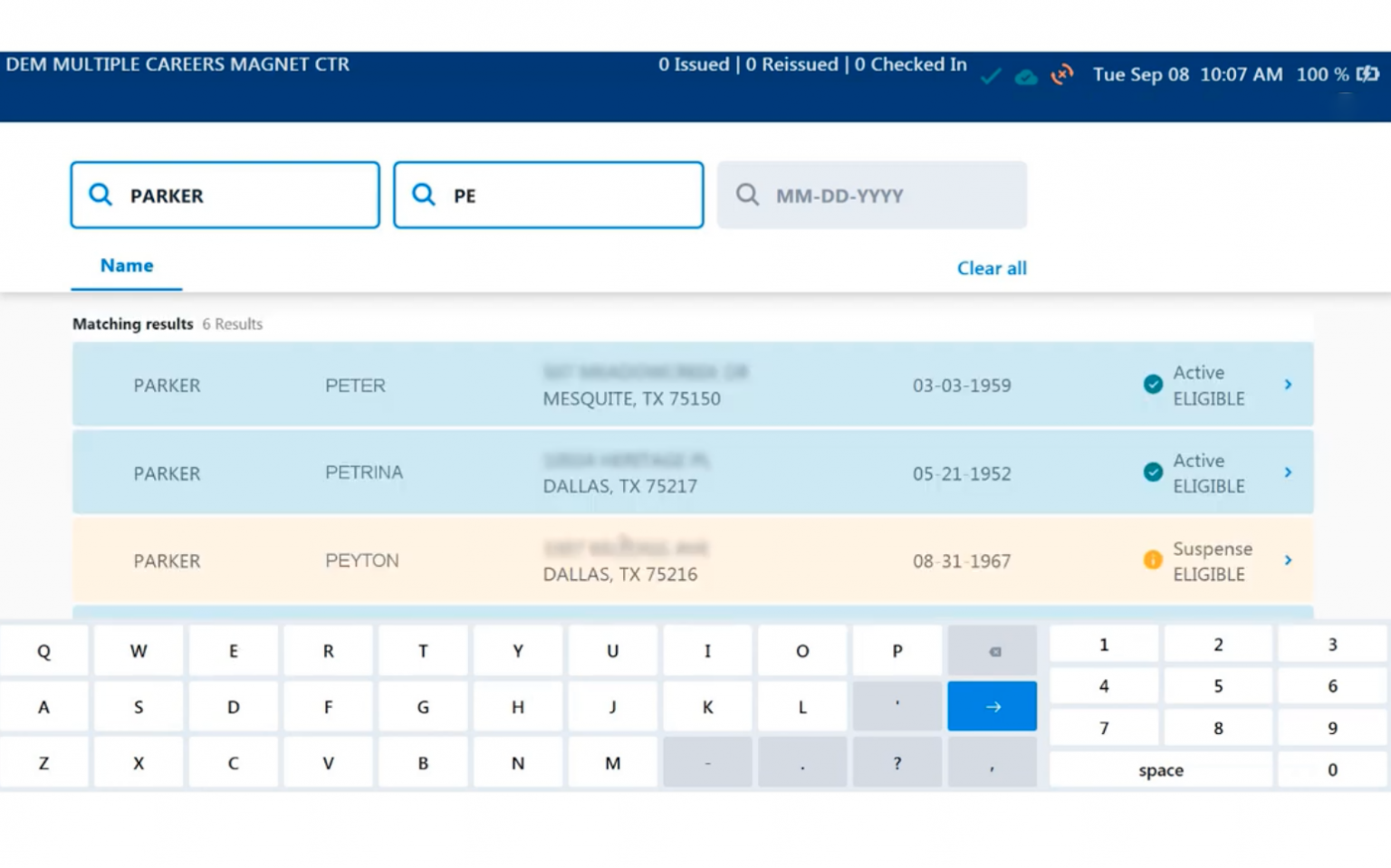1391x868 pixels.
Task: Click the checkmark sync status icon in header
Action: 991,77
